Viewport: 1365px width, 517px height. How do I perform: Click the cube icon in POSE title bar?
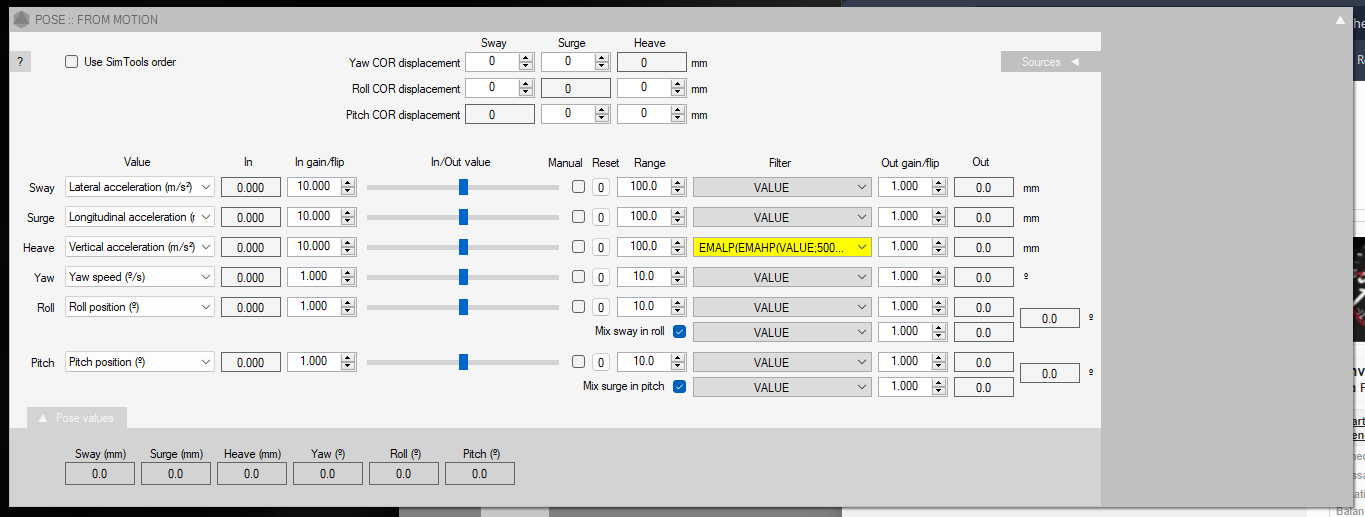20,20
